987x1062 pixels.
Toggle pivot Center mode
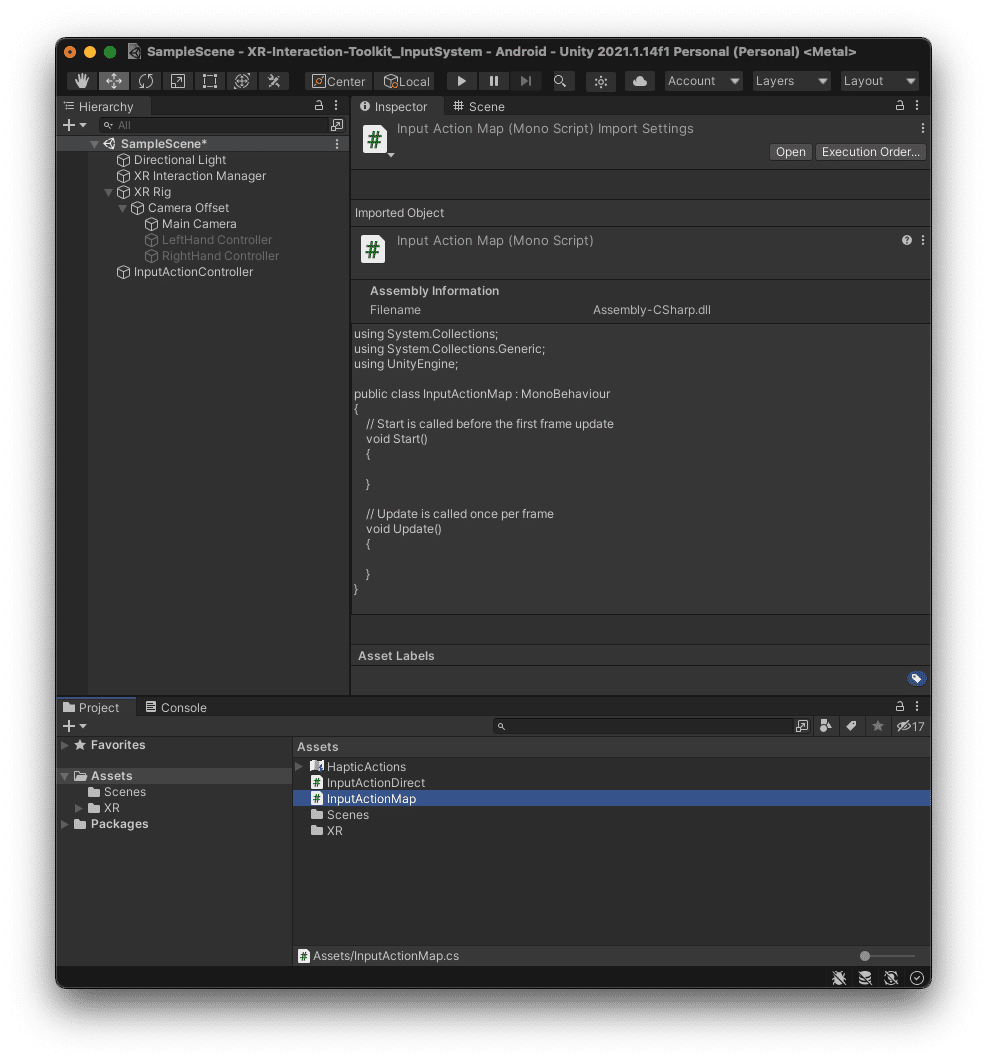(x=338, y=81)
